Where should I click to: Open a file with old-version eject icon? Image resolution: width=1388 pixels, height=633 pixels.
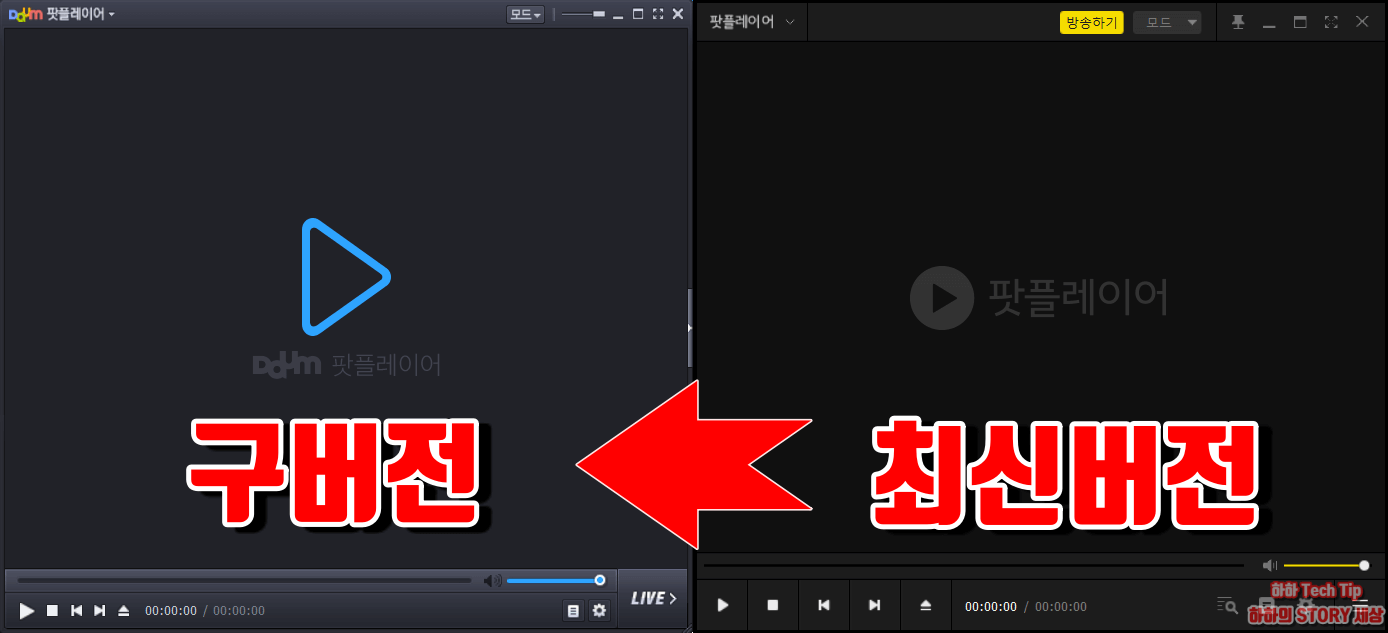point(124,610)
